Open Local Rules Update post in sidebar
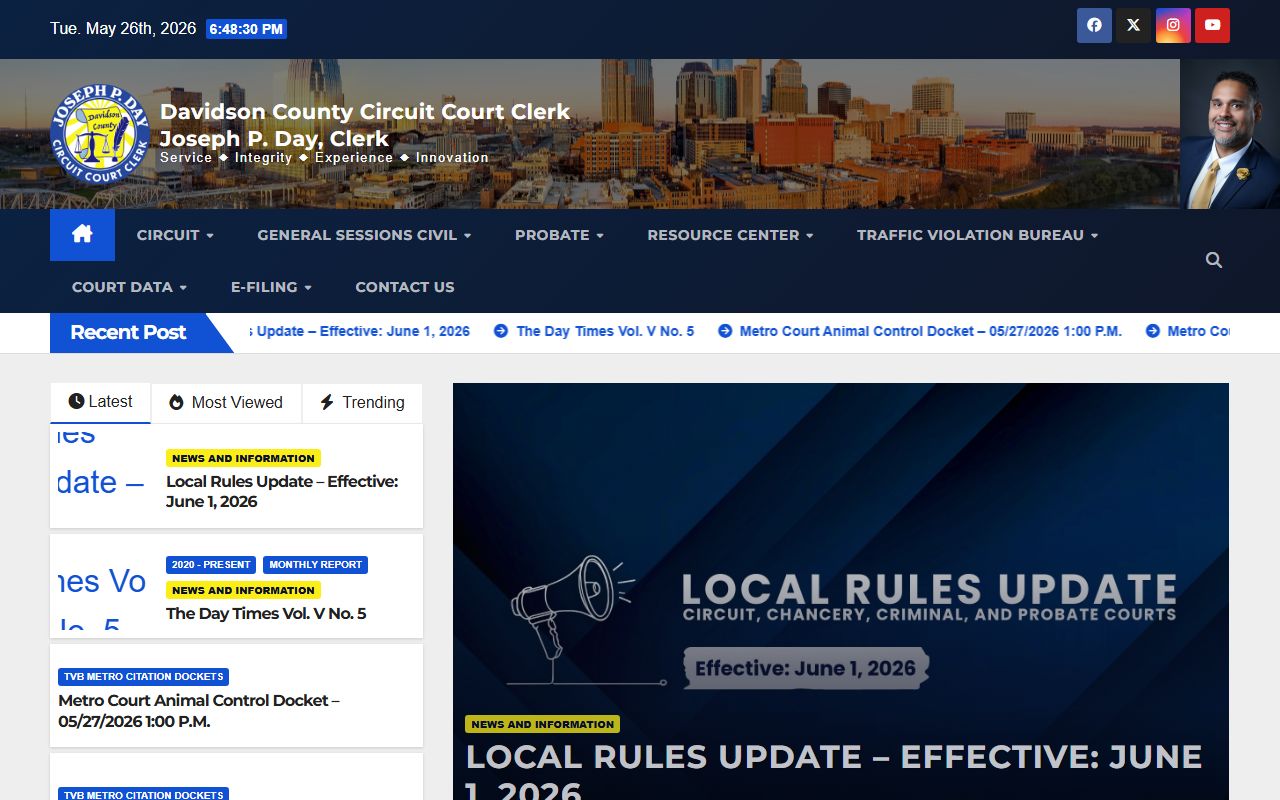Image resolution: width=1280 pixels, height=800 pixels. coord(282,491)
